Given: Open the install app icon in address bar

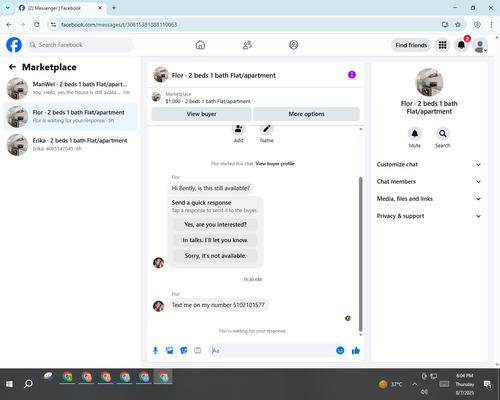Looking at the screenshot, I should coord(445,25).
